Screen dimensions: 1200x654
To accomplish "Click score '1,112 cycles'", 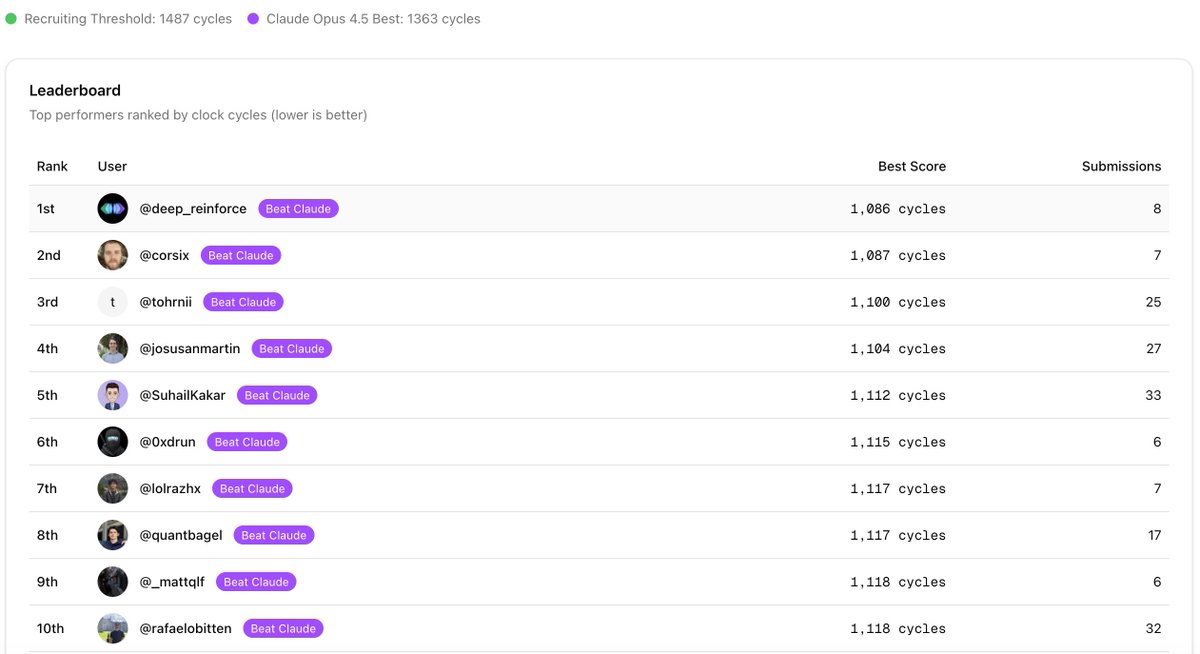I will click(x=898, y=395).
